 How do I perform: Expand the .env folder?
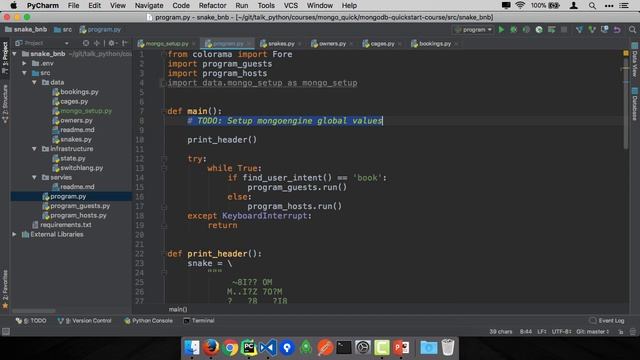pyautogui.click(x=24, y=63)
